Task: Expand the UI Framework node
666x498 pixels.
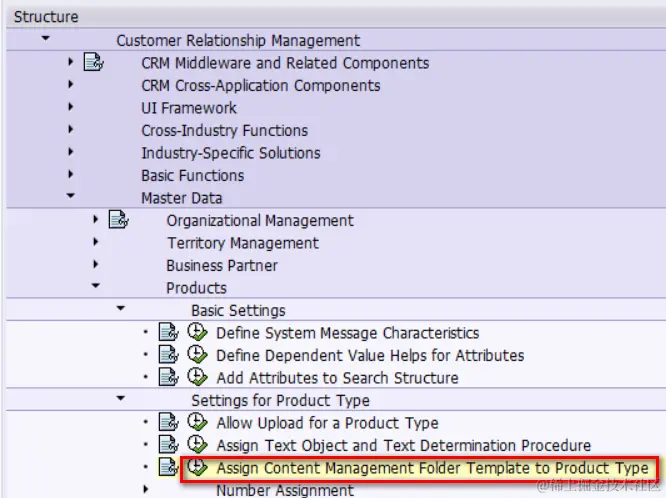Action: click(71, 107)
